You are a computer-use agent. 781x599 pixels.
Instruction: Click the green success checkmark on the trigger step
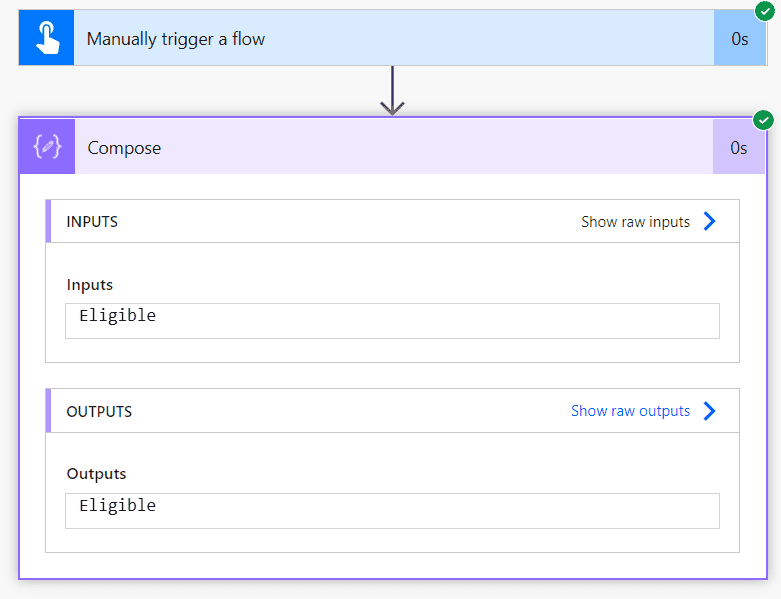[x=765, y=11]
